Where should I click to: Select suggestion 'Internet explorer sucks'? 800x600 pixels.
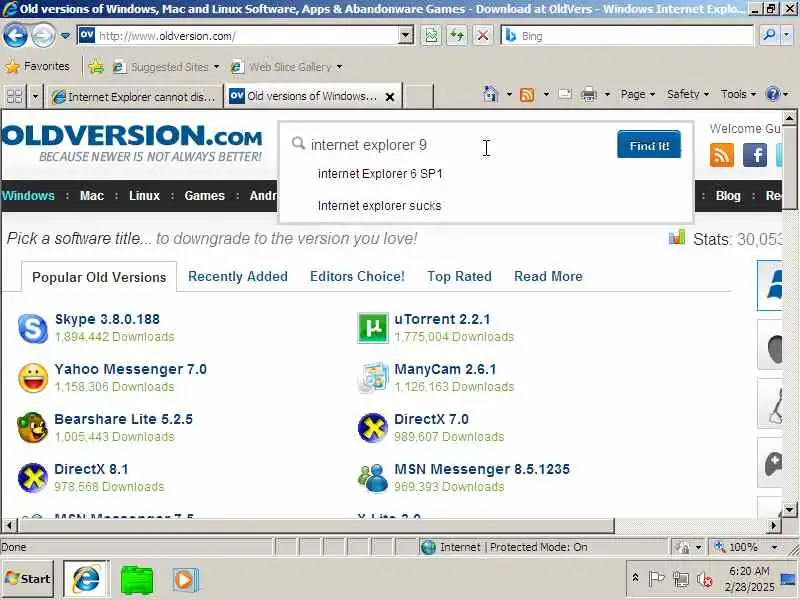(379, 206)
